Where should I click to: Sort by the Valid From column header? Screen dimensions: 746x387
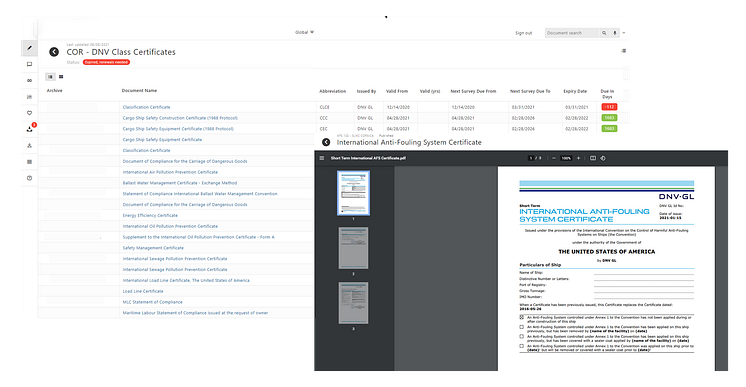[x=397, y=91]
